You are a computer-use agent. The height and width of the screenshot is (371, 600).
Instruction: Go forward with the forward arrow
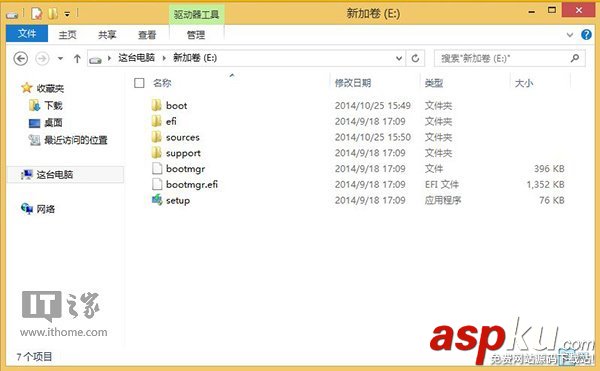(x=42, y=59)
